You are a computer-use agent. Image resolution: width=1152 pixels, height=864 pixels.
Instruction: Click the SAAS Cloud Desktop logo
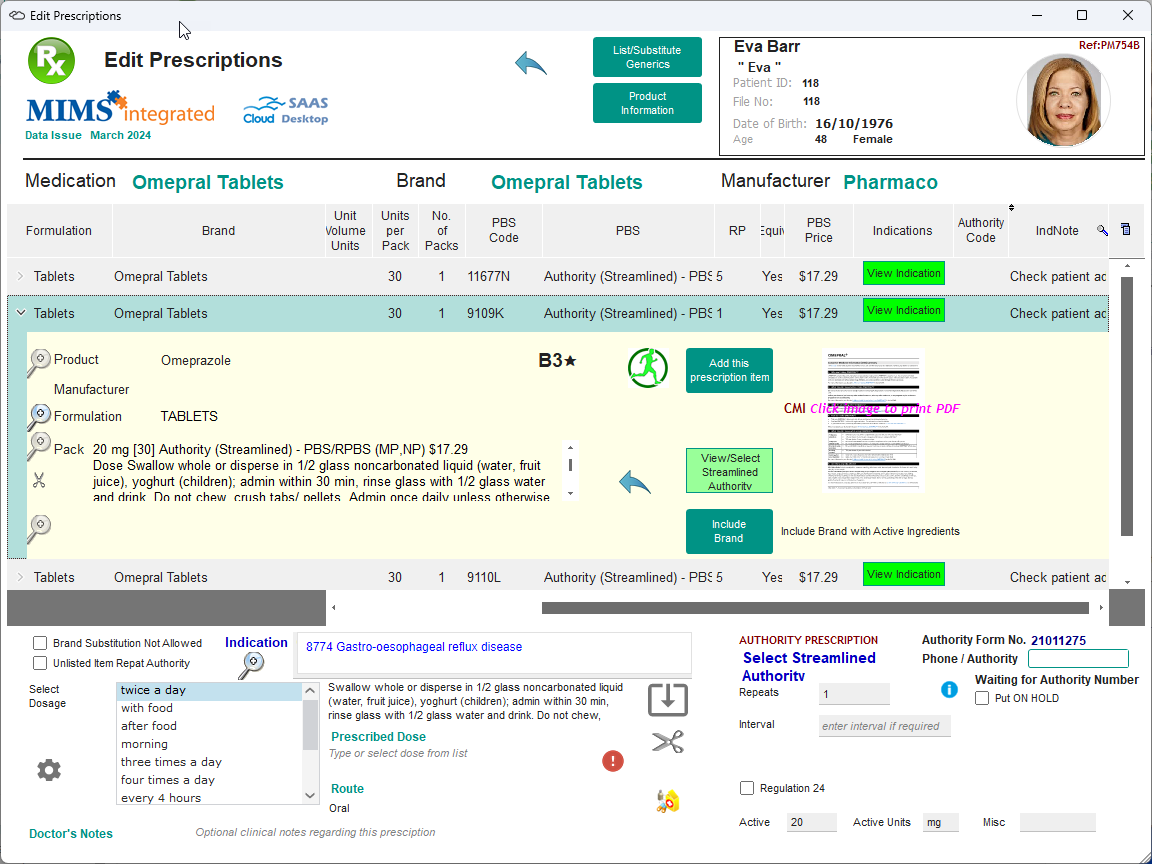(x=286, y=110)
